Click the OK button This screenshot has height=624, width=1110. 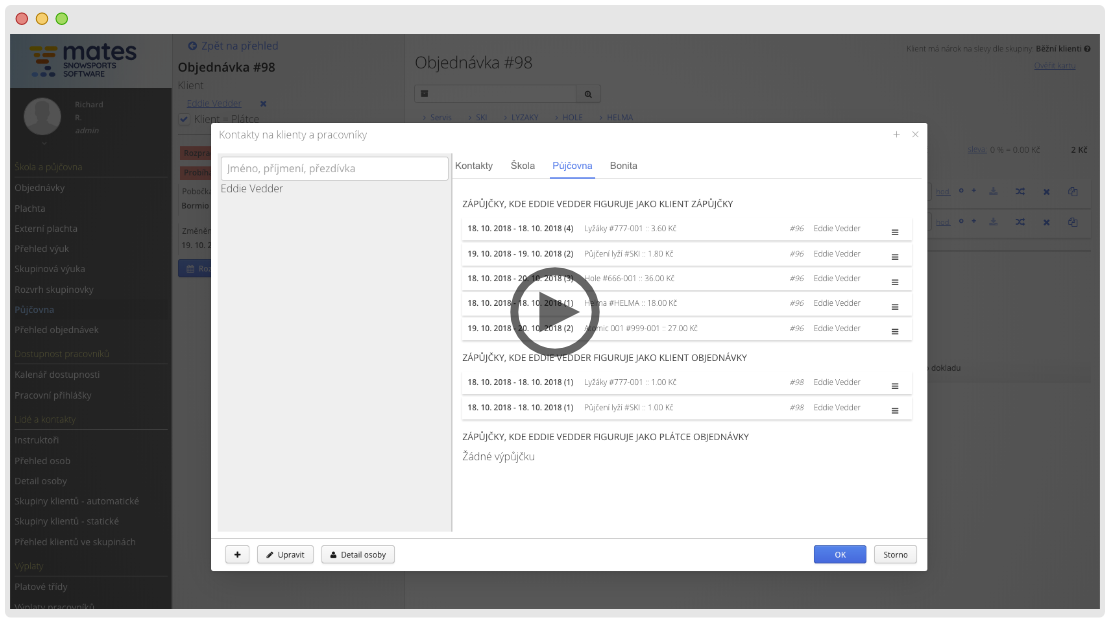pyautogui.click(x=840, y=555)
